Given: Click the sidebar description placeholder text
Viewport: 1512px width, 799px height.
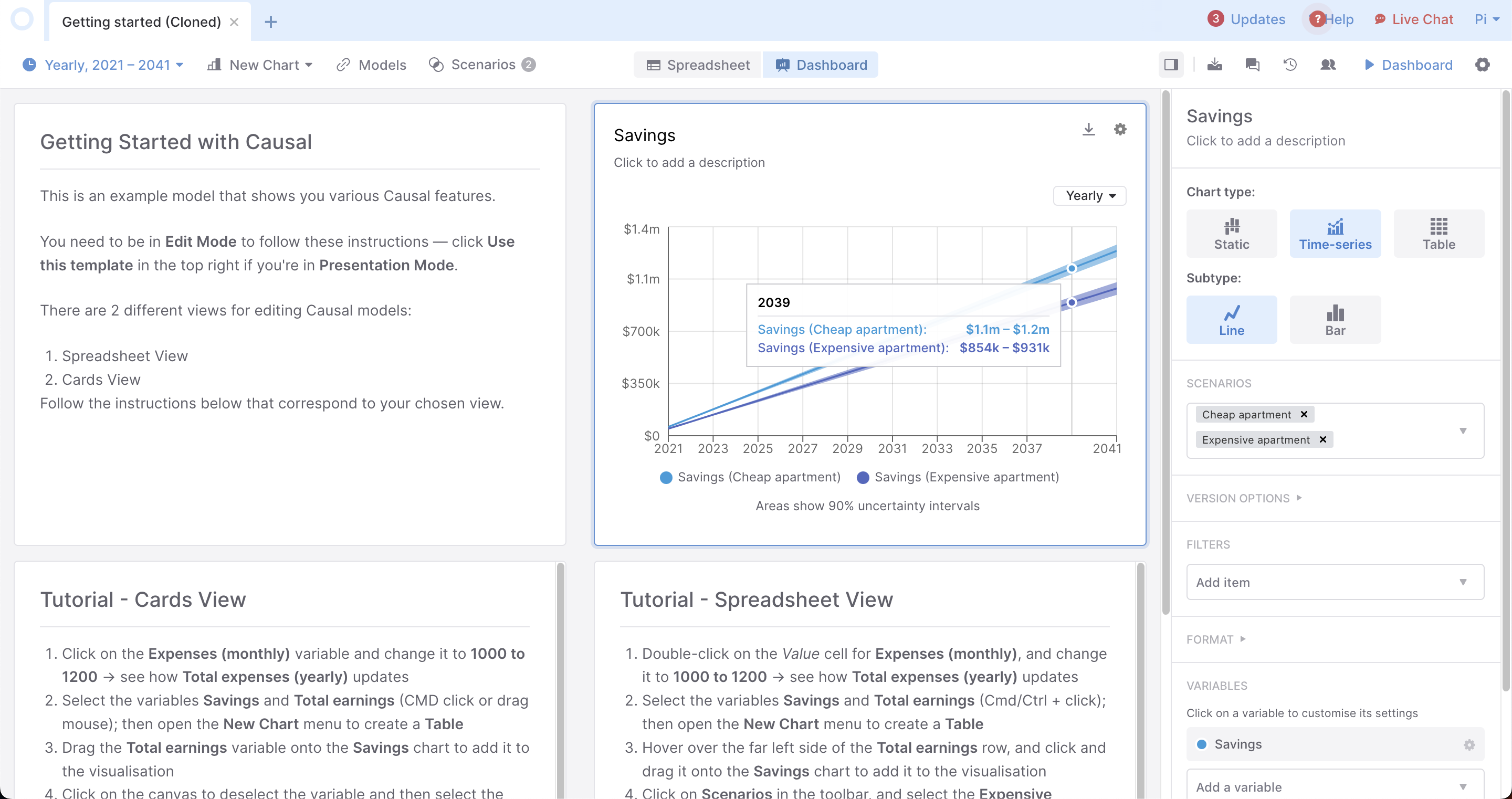Looking at the screenshot, I should coord(1265,141).
